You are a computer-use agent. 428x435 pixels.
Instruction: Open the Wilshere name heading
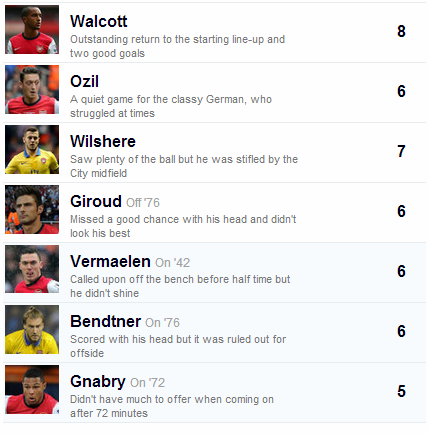103,141
